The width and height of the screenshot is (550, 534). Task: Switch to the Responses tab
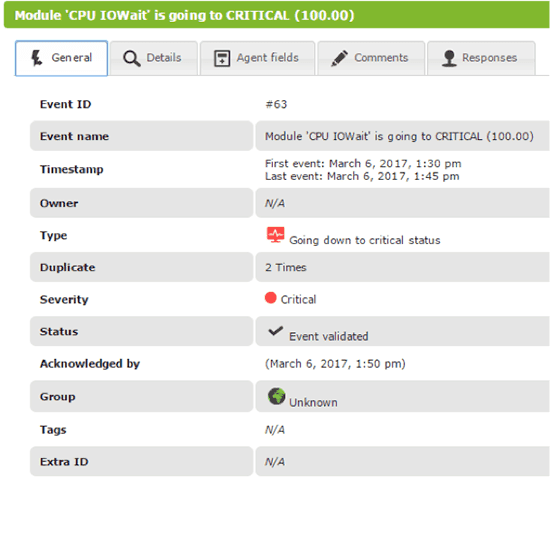point(481,58)
